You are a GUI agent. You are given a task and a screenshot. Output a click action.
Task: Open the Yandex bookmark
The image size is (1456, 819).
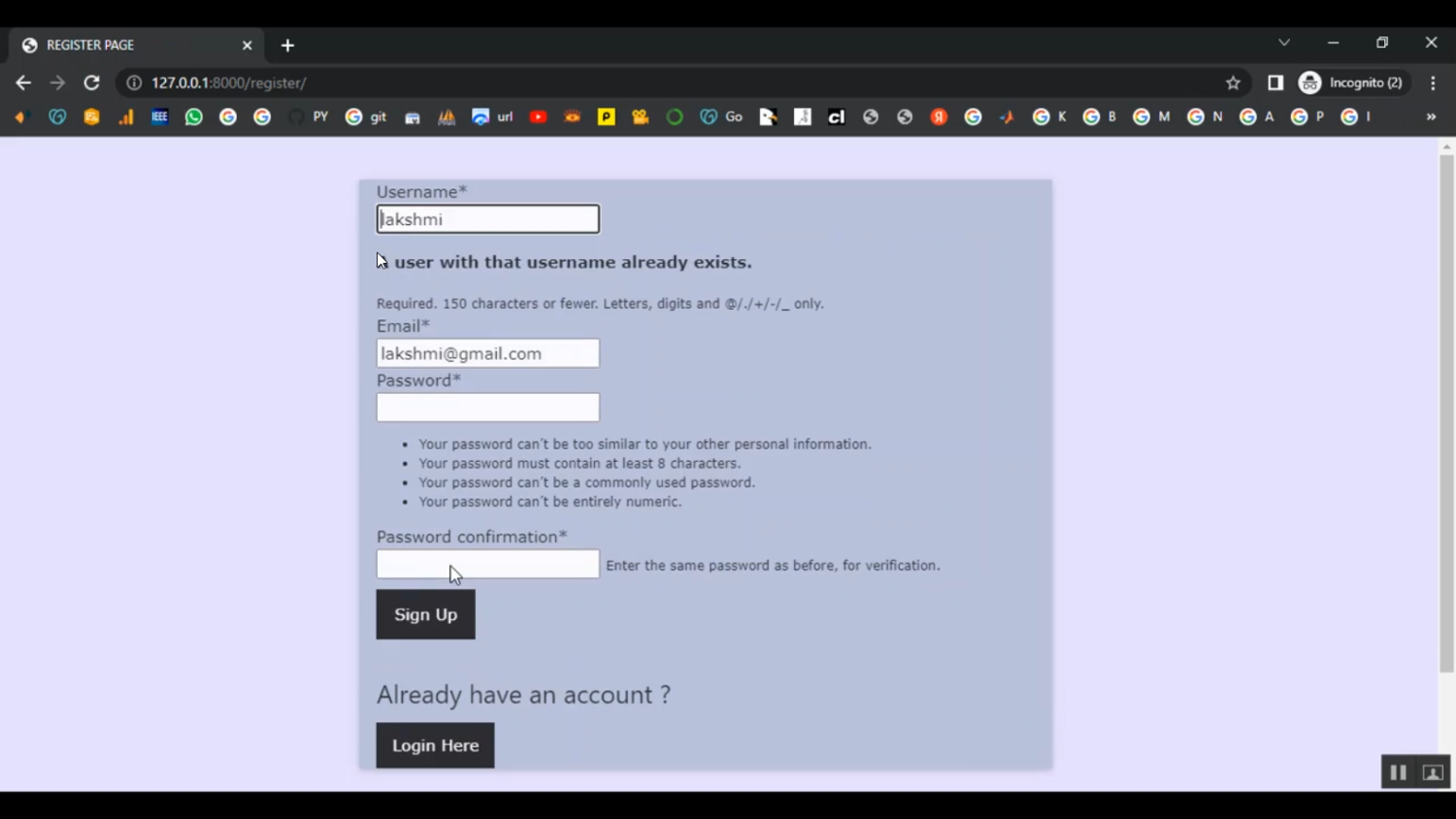click(939, 117)
